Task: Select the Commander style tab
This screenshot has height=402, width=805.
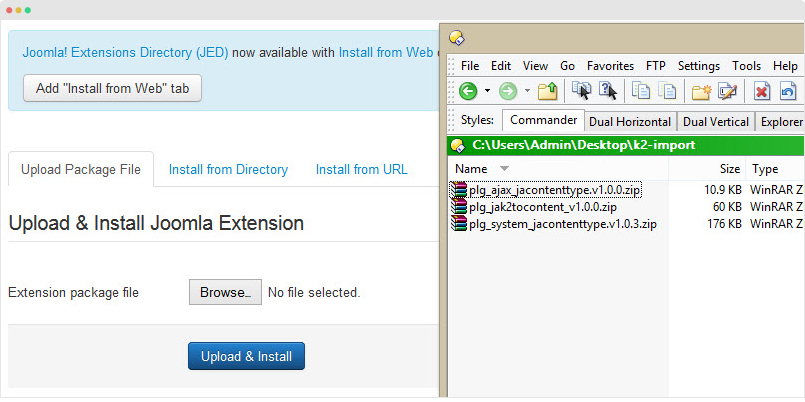Action: pyautogui.click(x=543, y=121)
